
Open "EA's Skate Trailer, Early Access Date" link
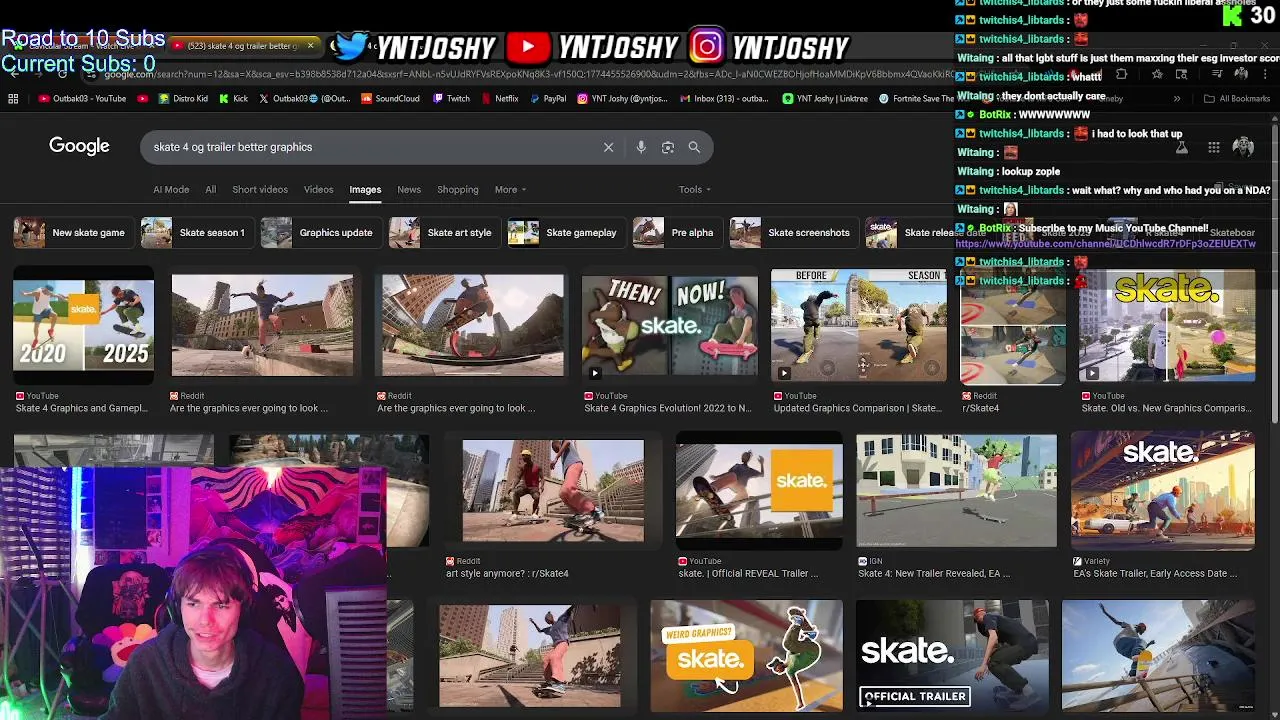(x=1155, y=573)
